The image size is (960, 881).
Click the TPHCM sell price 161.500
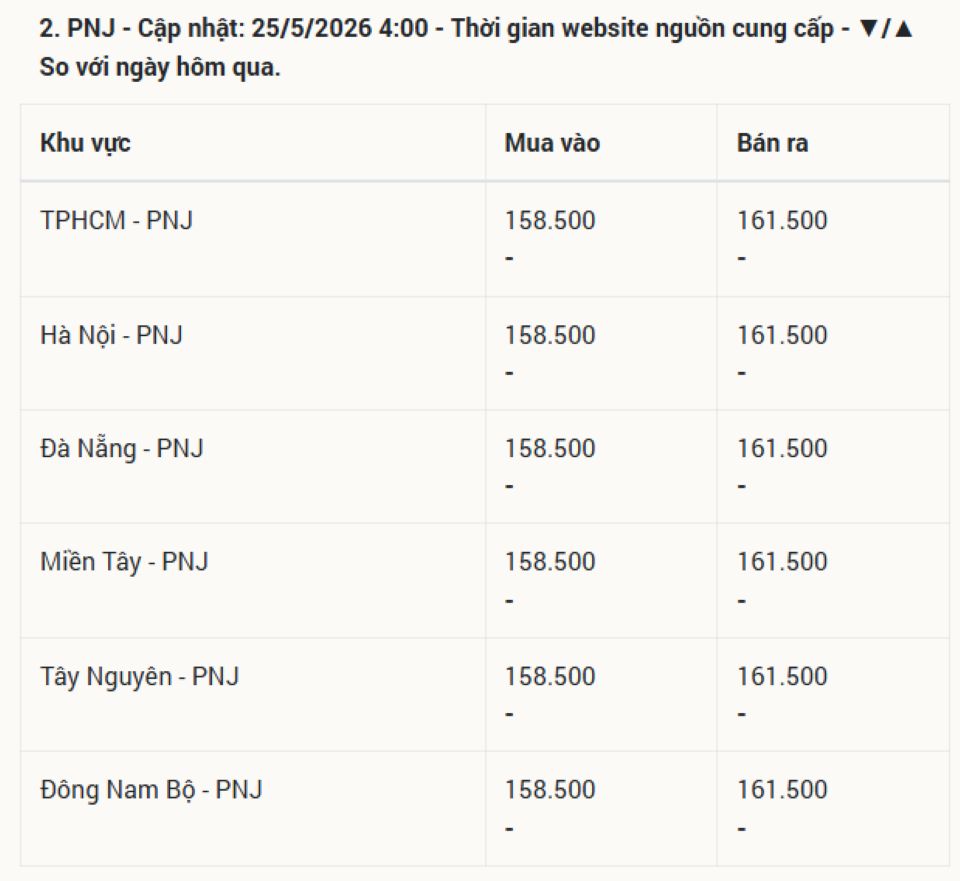coord(782,221)
